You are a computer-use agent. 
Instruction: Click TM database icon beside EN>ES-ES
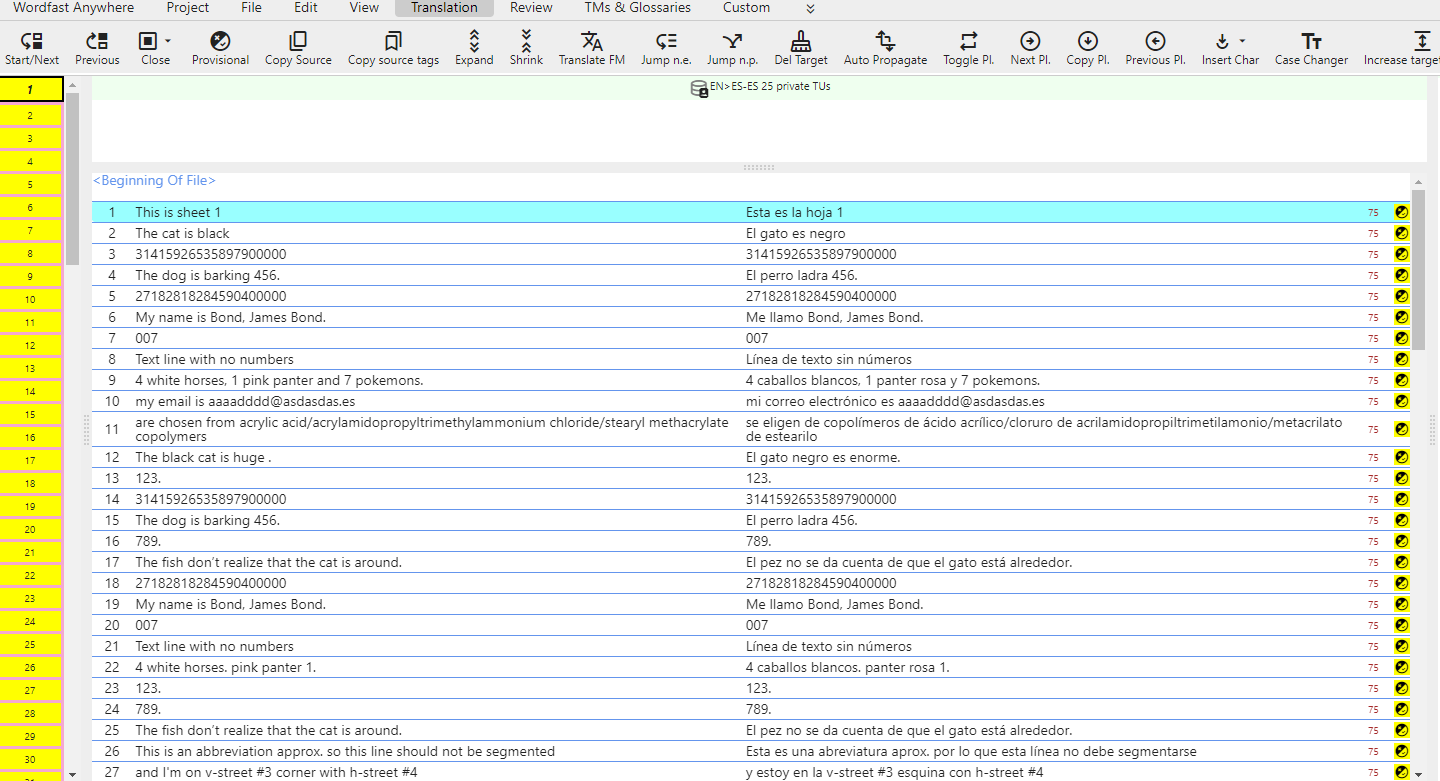coord(699,88)
